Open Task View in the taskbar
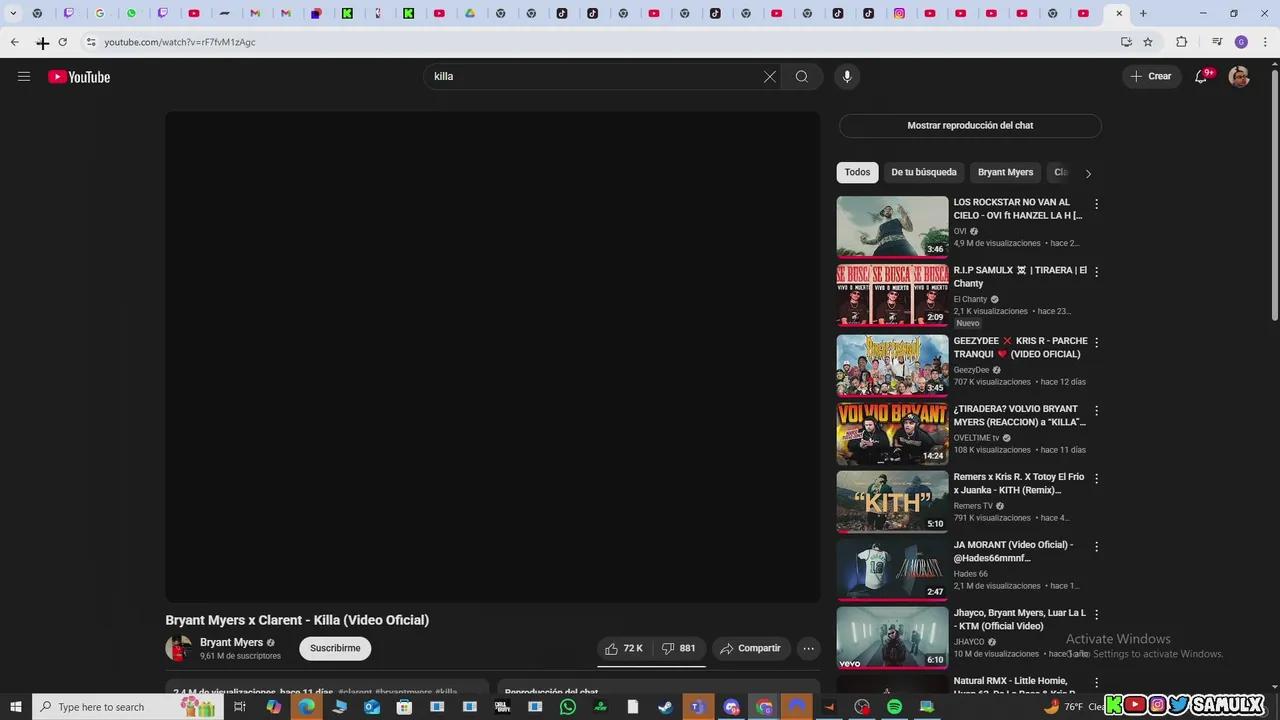Image resolution: width=1280 pixels, height=720 pixels. [x=240, y=707]
